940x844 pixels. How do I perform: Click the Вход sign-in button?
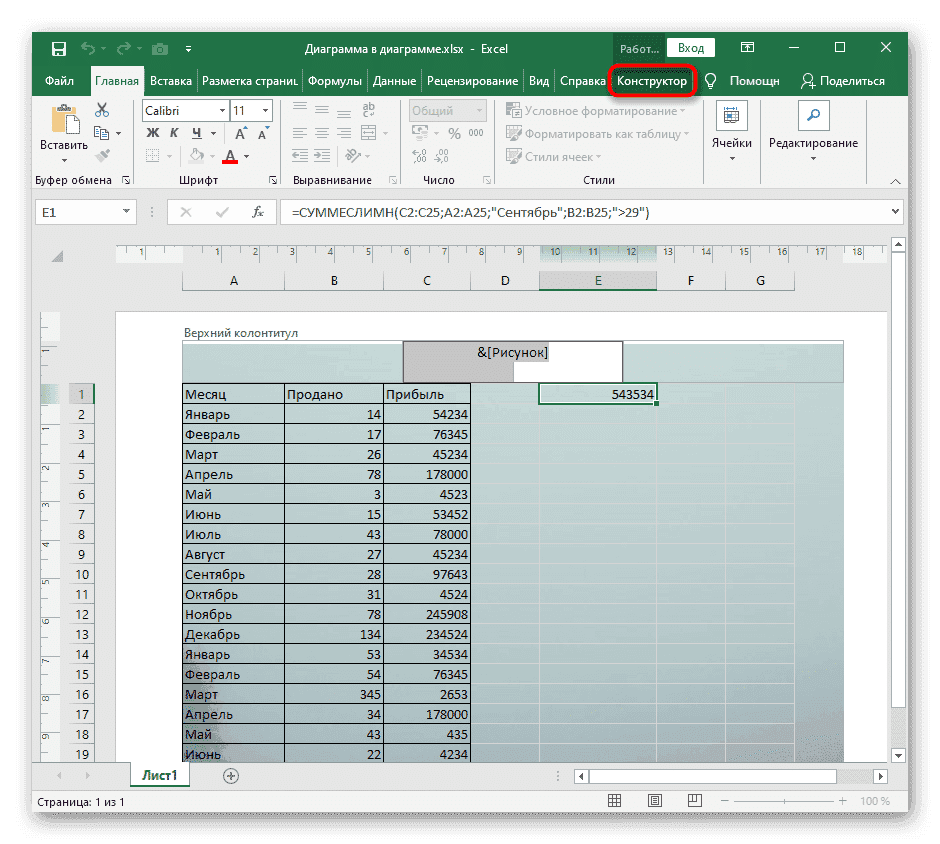(690, 48)
